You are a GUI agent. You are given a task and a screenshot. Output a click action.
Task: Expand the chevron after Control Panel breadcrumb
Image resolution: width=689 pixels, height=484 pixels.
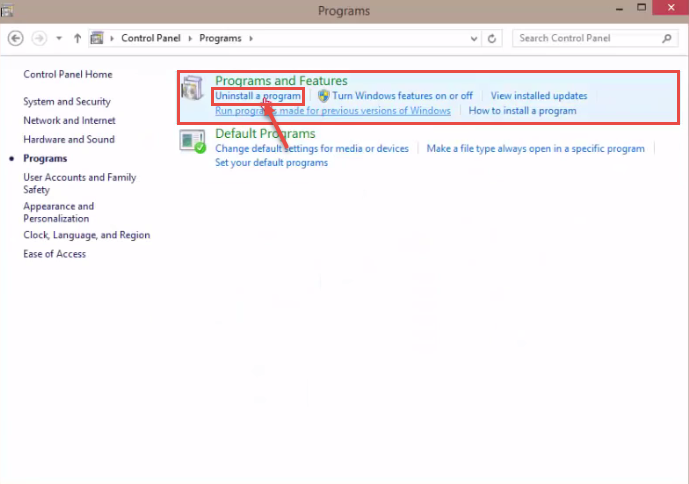(190, 38)
